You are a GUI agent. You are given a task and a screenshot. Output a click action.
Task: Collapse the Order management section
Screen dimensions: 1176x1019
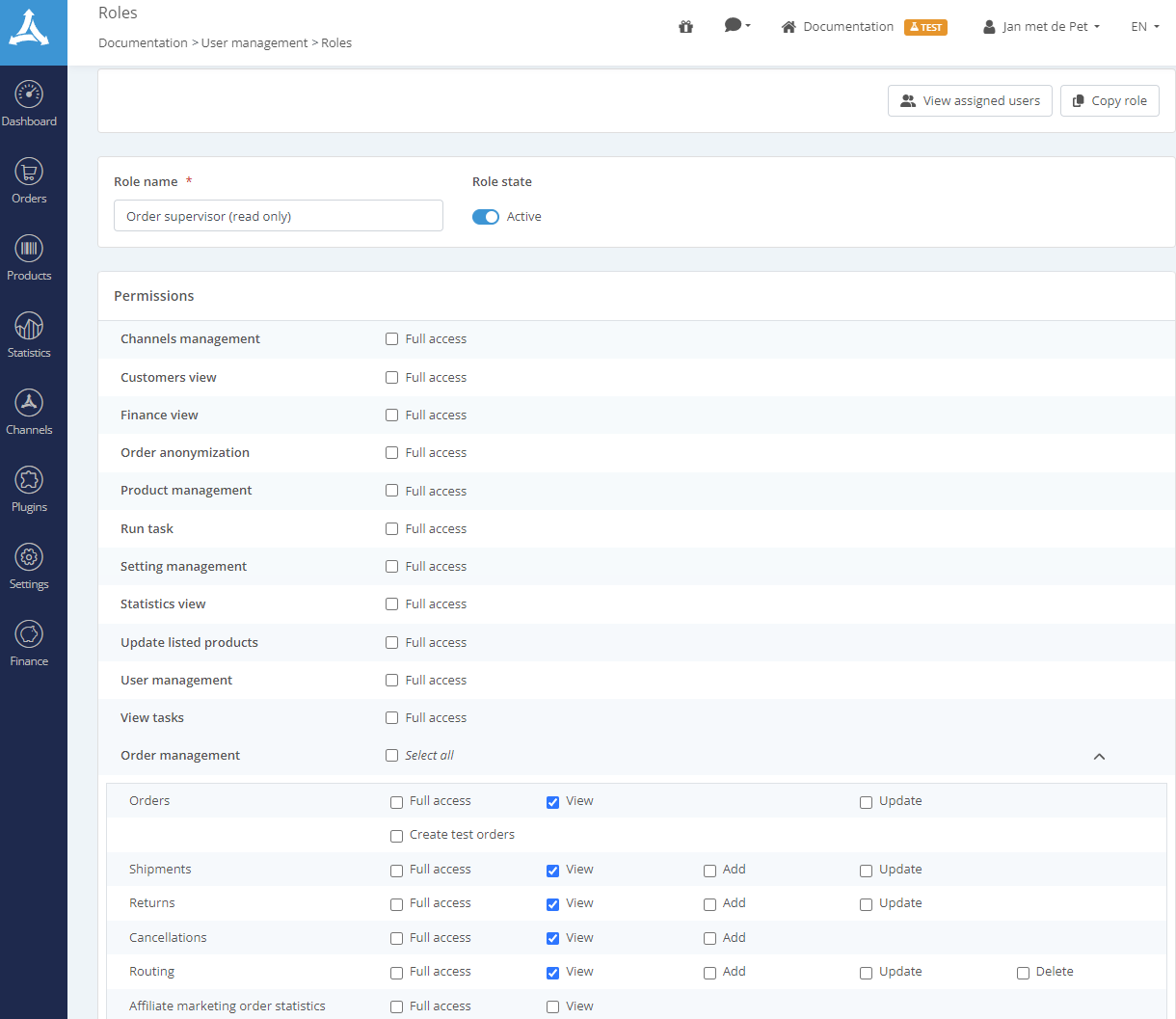[1099, 757]
